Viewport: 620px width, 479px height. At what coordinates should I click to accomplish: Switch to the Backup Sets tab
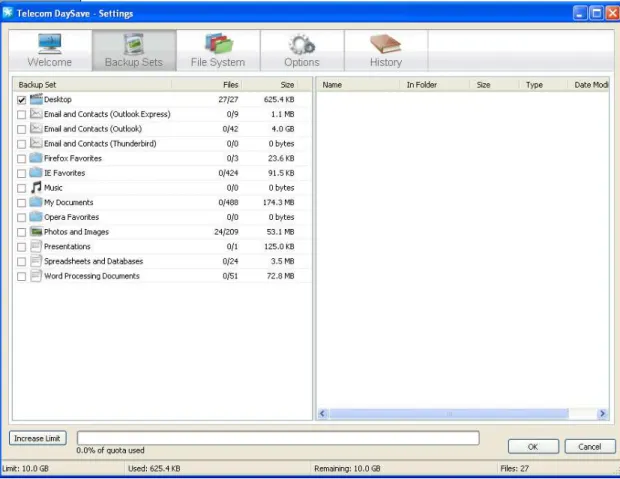pos(134,51)
